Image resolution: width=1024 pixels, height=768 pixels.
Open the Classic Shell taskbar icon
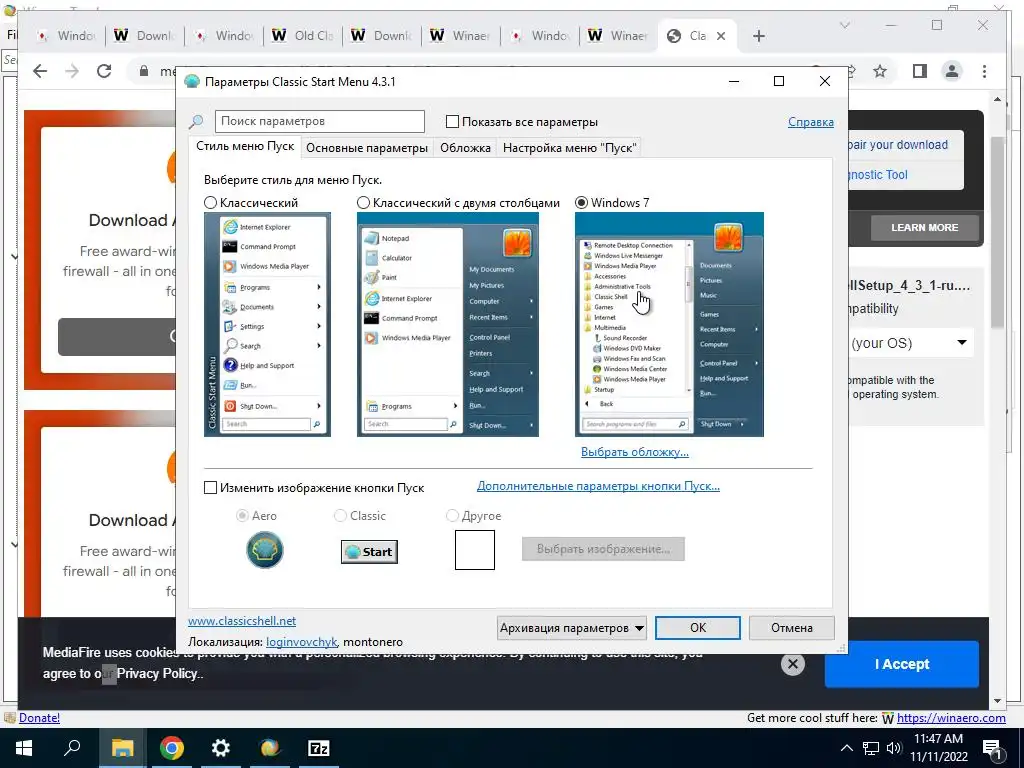(270, 748)
